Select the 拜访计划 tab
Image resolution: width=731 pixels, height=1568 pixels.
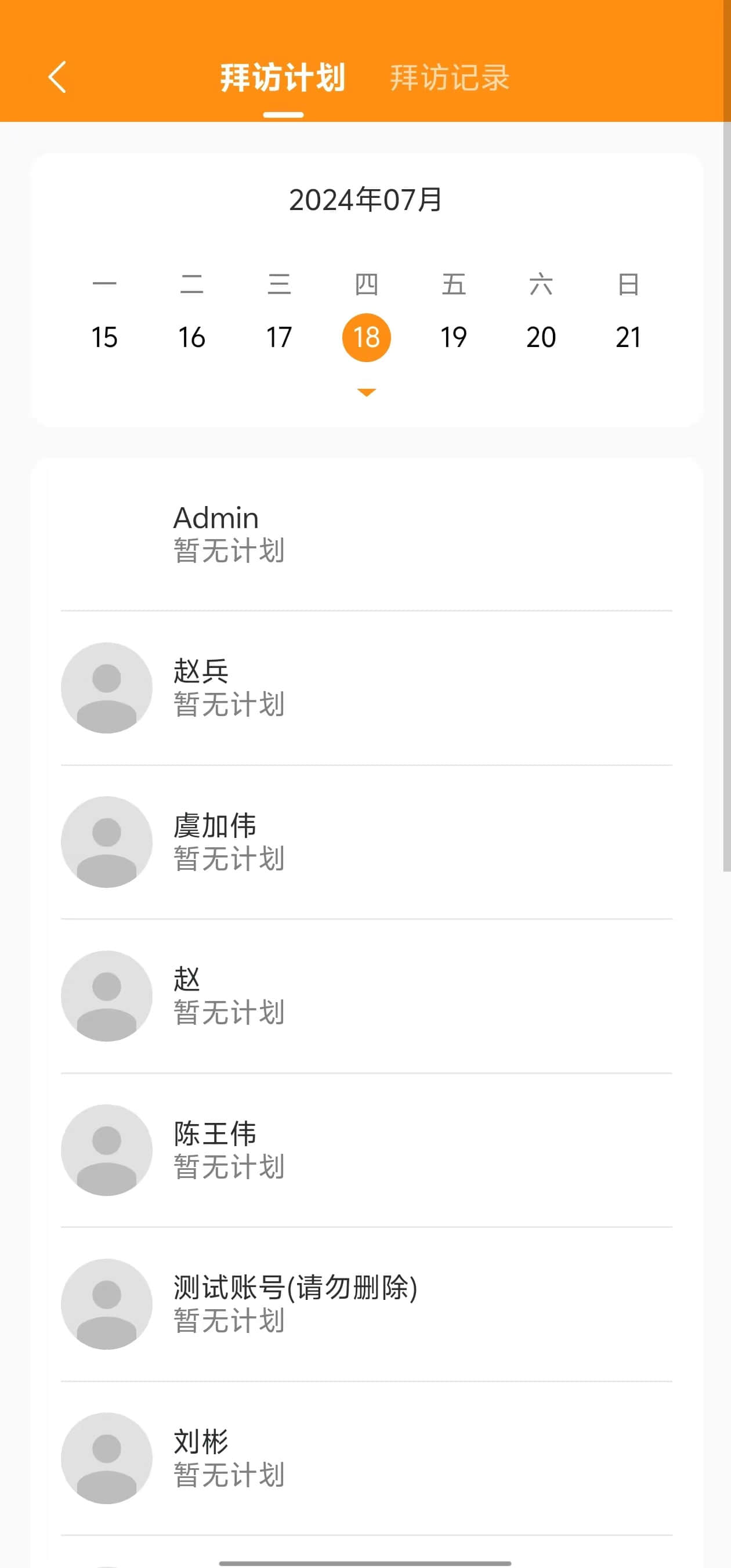tap(283, 77)
